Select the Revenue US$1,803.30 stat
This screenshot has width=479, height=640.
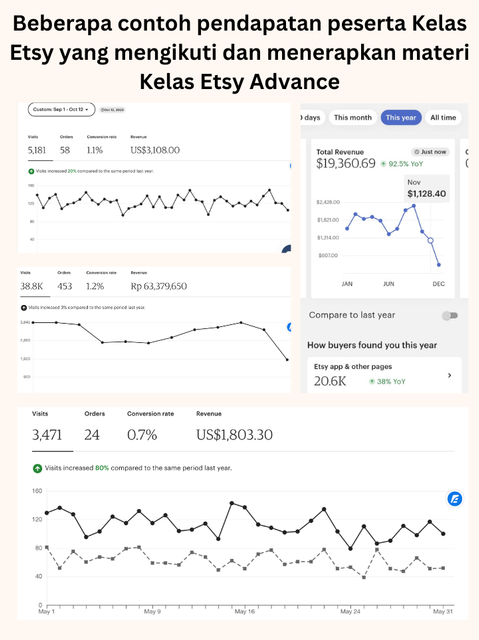point(234,428)
